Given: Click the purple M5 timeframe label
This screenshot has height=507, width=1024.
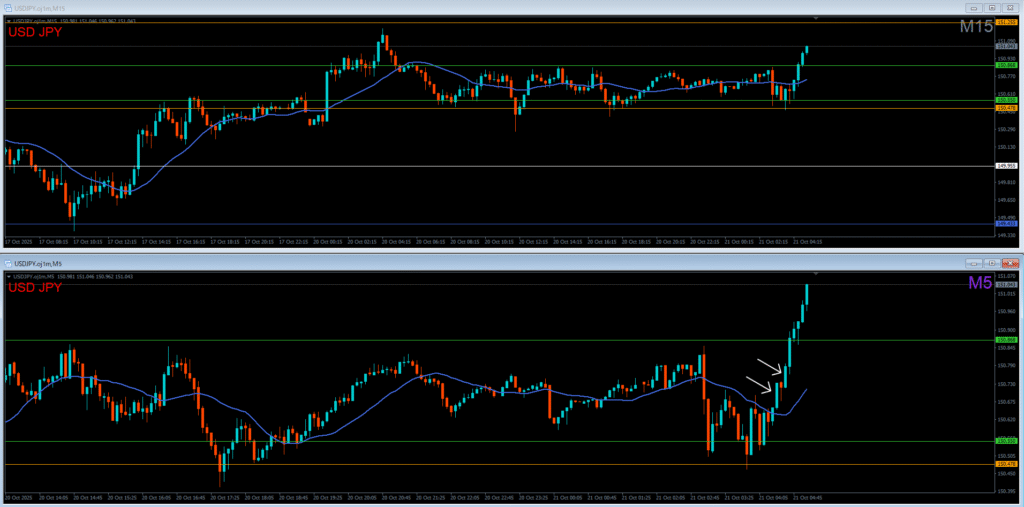Looking at the screenshot, I should click(x=980, y=283).
